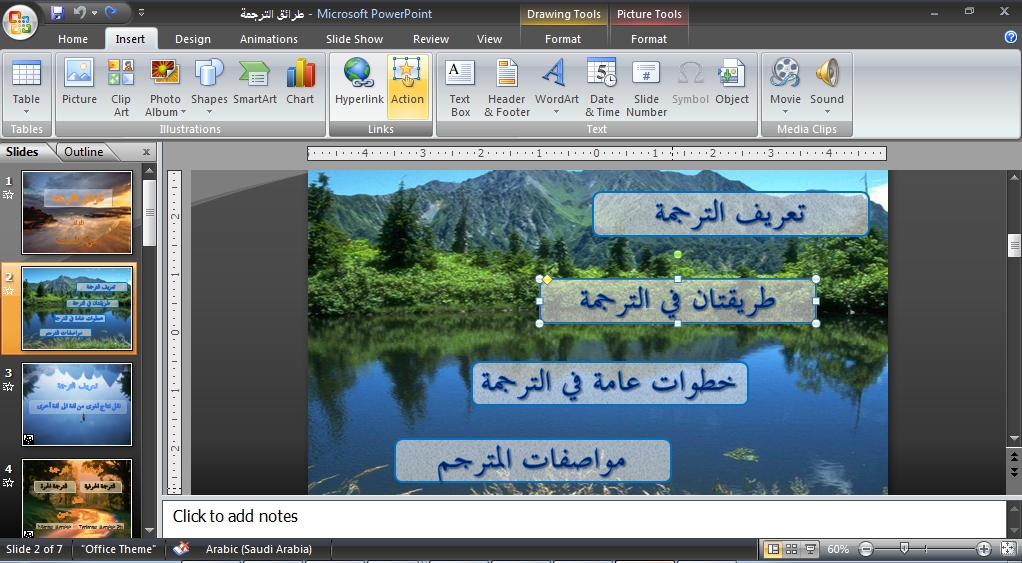Open the Design ribbon tab
The height and width of the screenshot is (563, 1022).
(x=193, y=39)
